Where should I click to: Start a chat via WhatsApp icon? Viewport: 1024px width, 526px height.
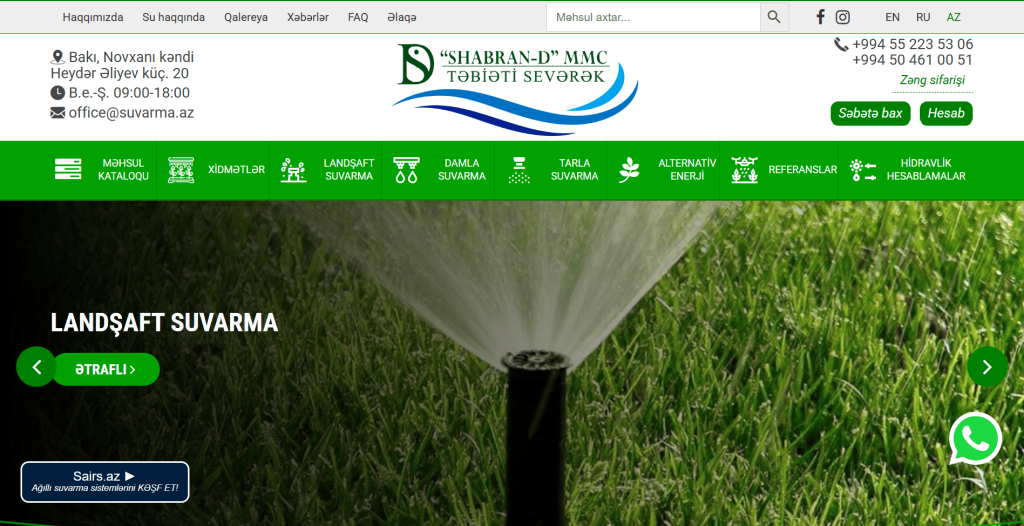(975, 438)
